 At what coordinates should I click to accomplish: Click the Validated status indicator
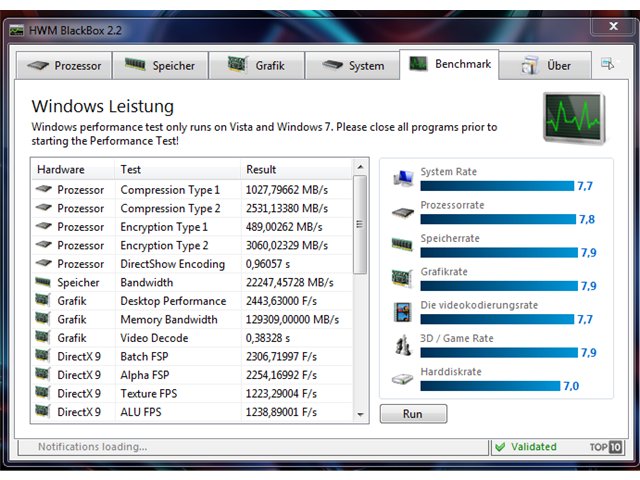point(526,447)
